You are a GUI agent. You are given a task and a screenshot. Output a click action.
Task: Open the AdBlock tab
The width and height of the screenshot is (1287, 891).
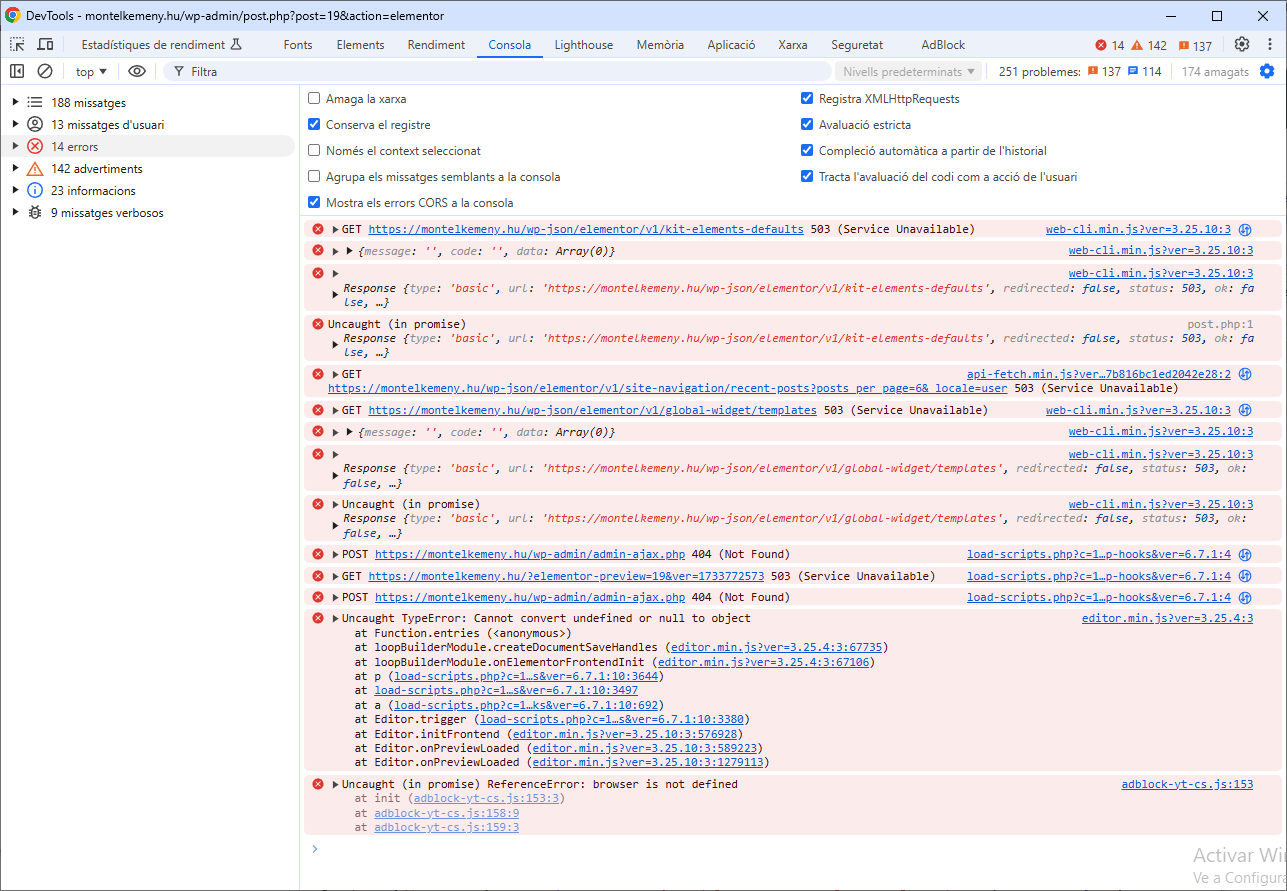click(x=943, y=45)
